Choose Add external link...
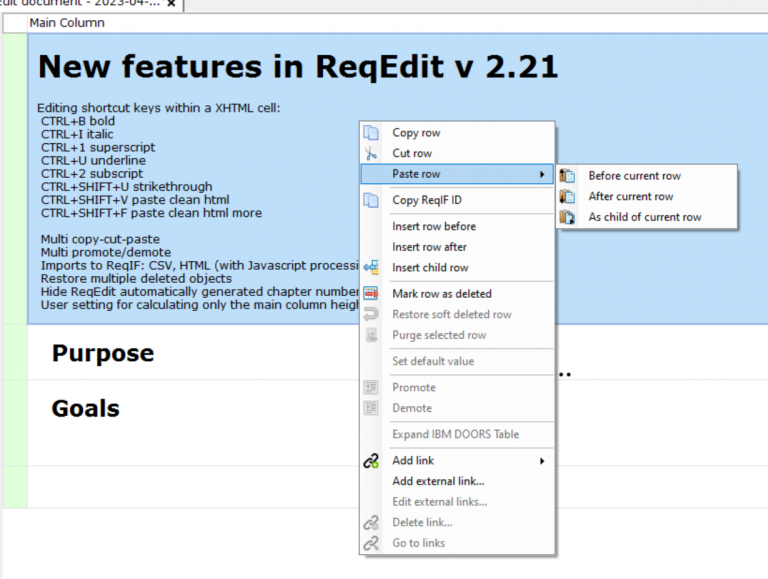The width and height of the screenshot is (768, 579). (457, 481)
